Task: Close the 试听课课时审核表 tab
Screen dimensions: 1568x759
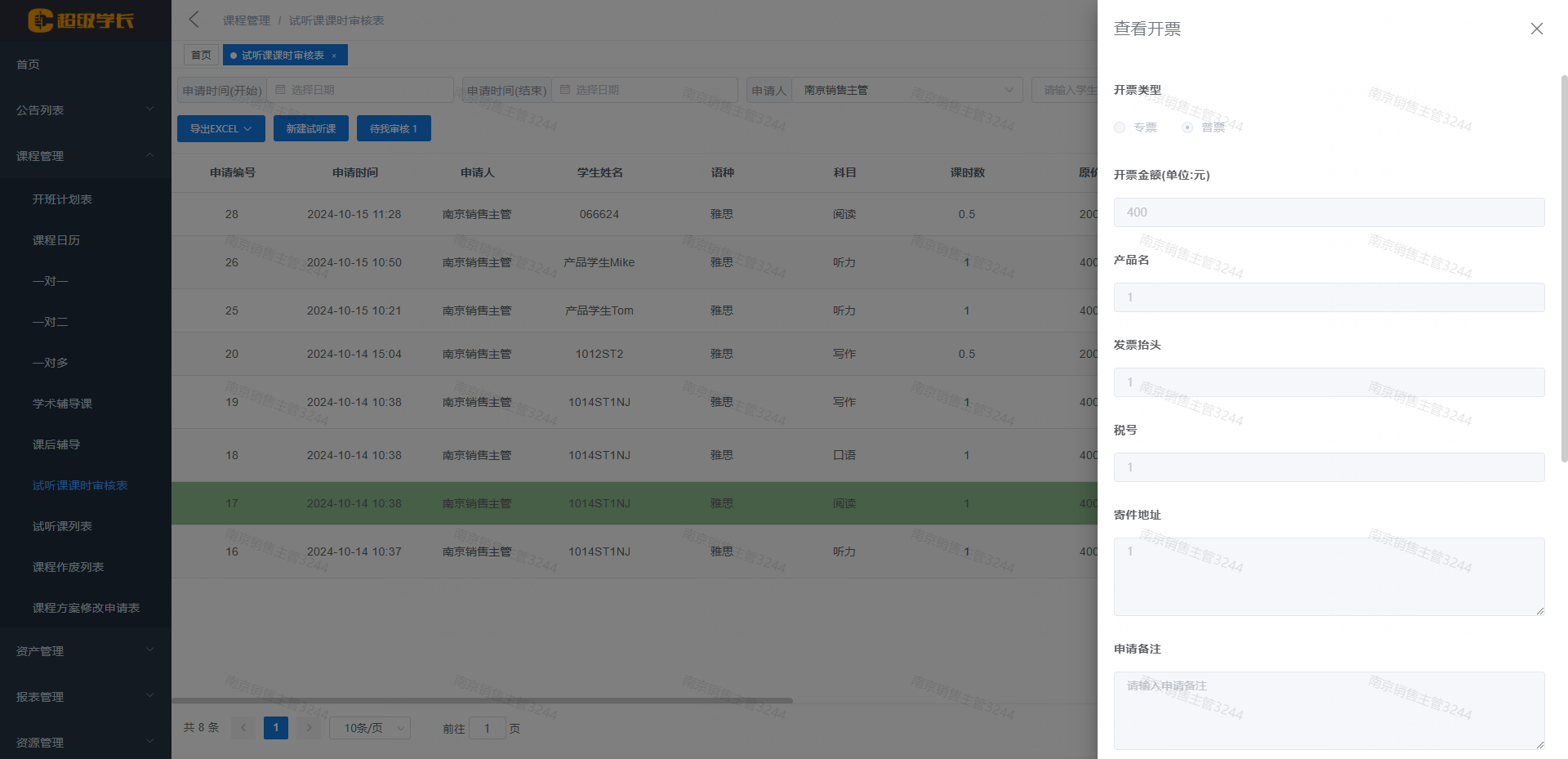Action: 334,55
